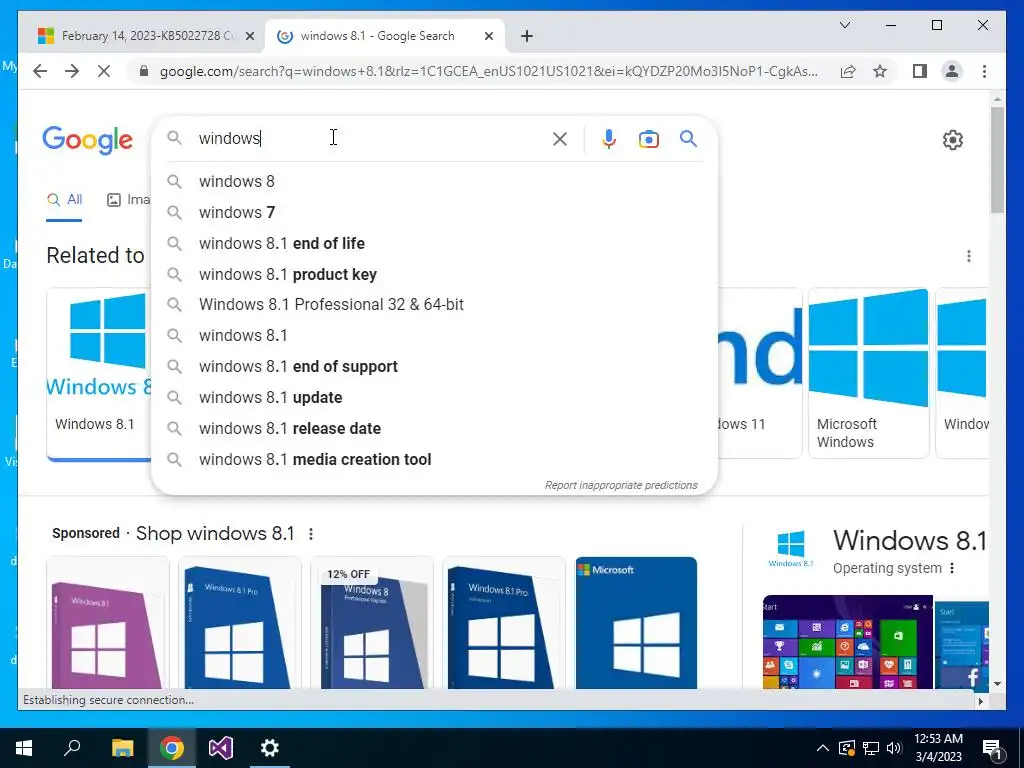Viewport: 1024px width, 768px height.
Task: Open taskbar search magnifier
Action: tap(72, 748)
